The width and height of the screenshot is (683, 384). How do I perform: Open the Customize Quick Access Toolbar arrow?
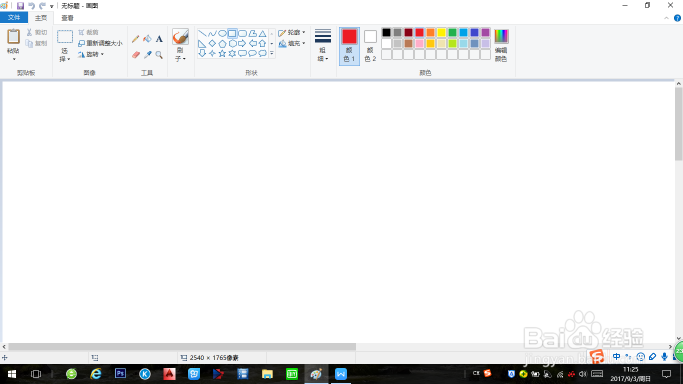tap(51, 6)
